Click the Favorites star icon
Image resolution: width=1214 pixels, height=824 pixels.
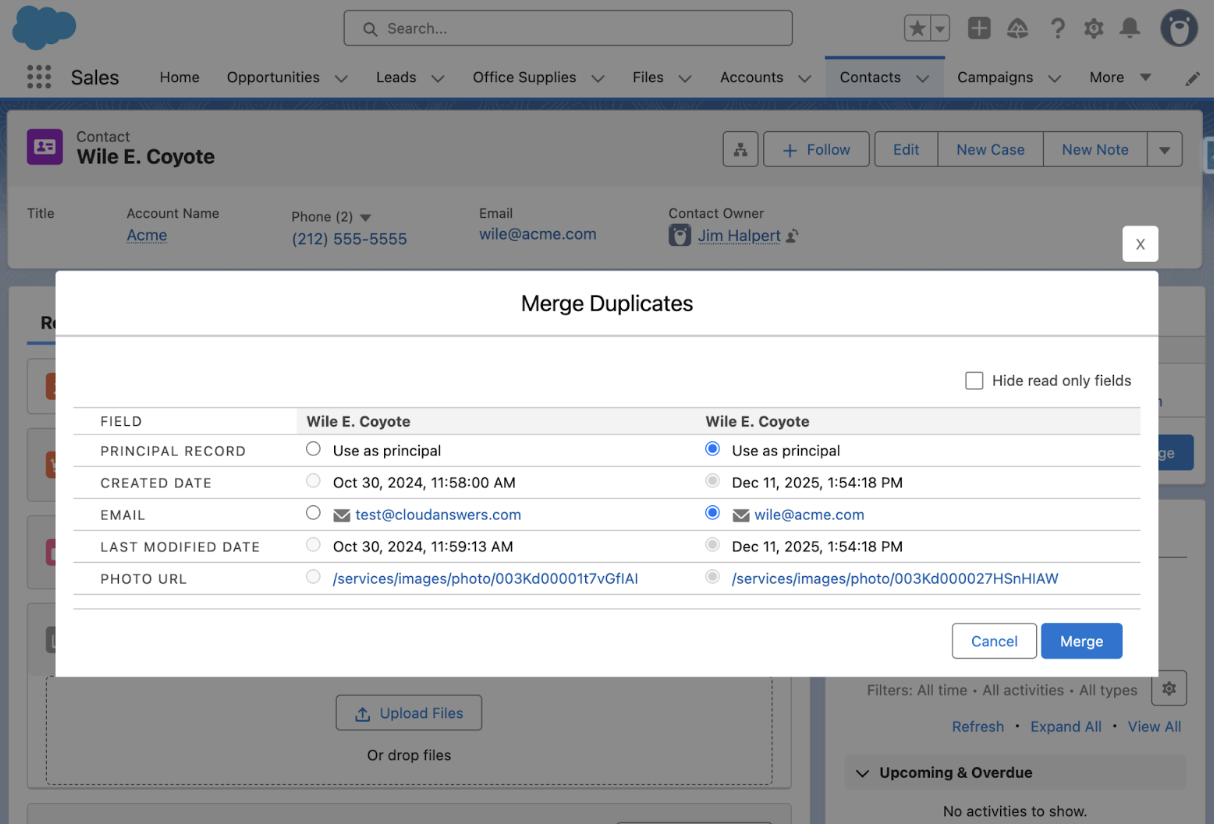(x=917, y=29)
